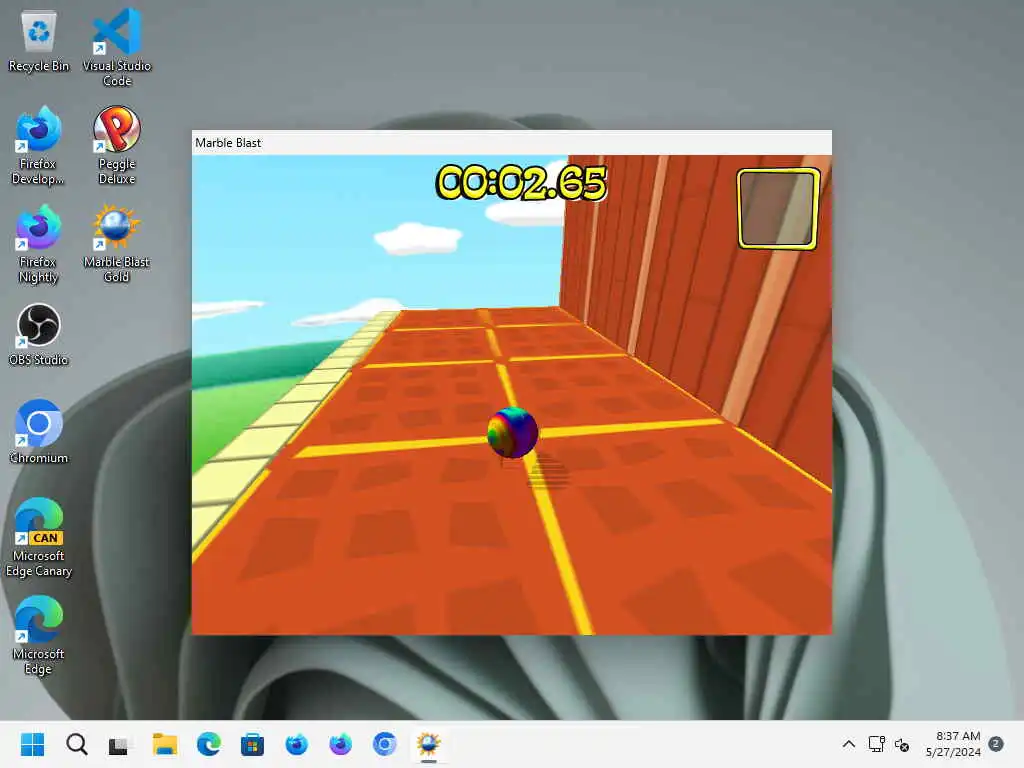Screen dimensions: 1024x768
Task: Select the Firefox Nightly desktop icon
Action: (x=39, y=244)
